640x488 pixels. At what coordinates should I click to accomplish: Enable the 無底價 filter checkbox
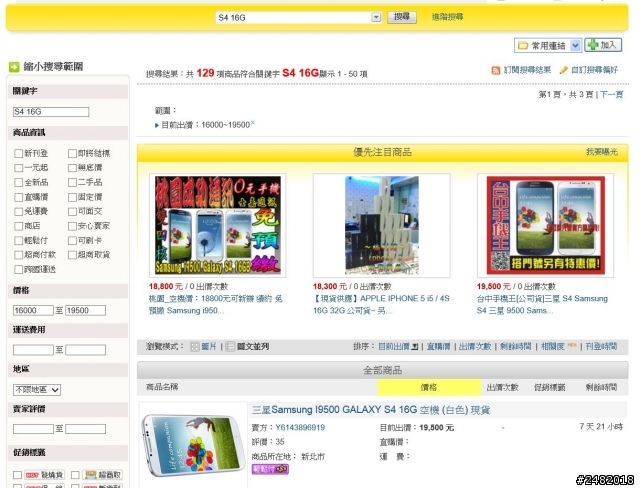click(x=72, y=168)
